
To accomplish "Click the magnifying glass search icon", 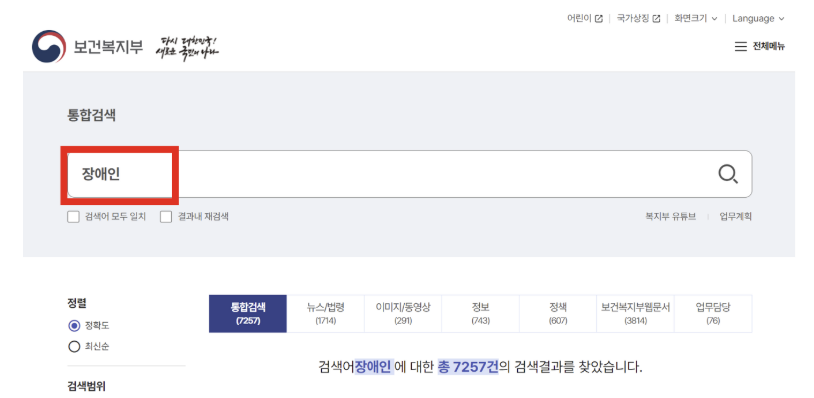I will [x=728, y=174].
